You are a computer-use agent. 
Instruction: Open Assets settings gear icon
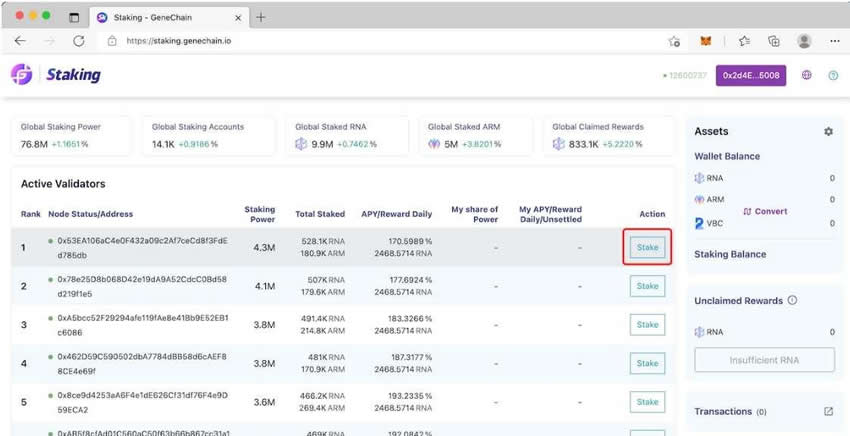point(828,132)
